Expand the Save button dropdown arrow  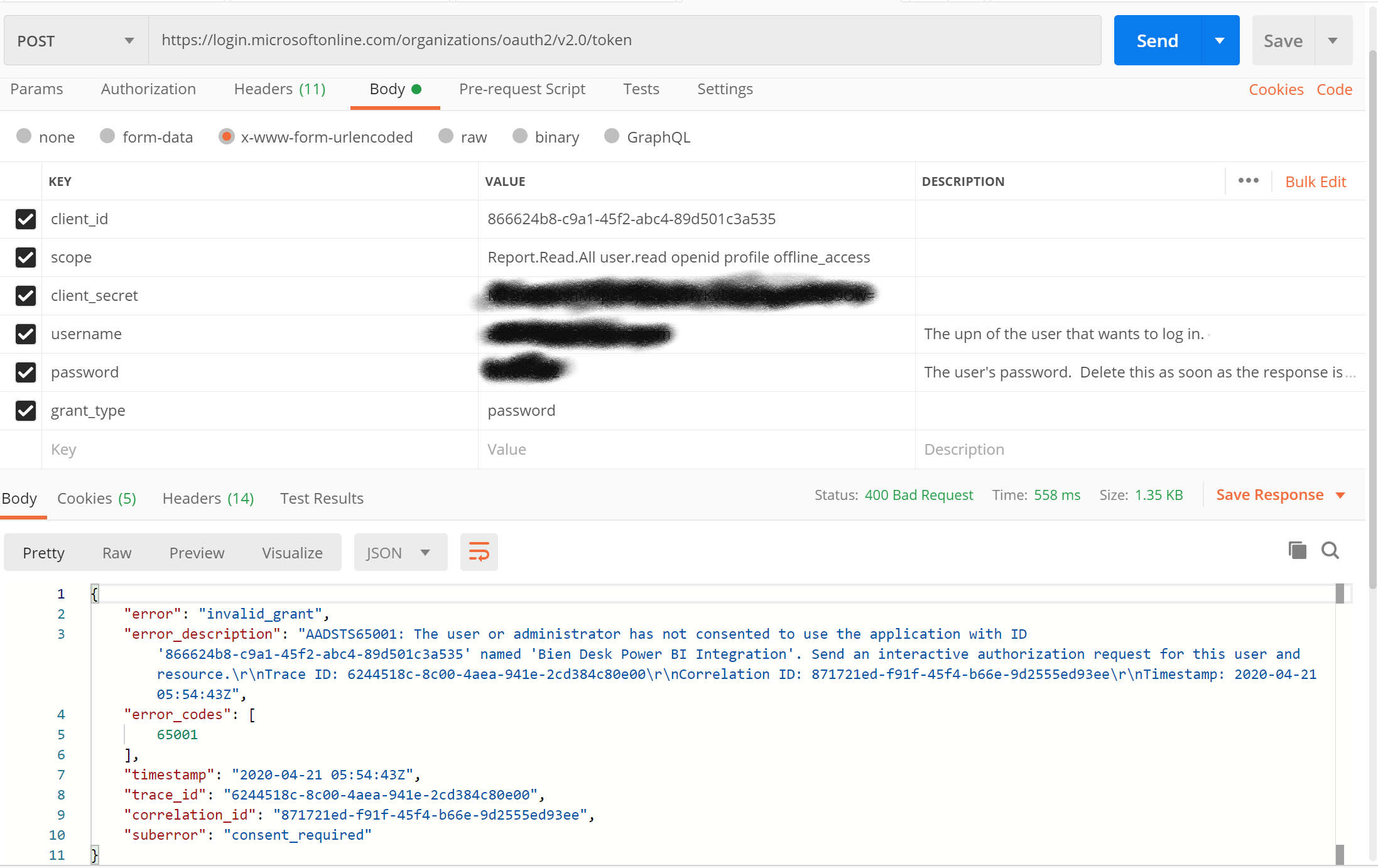tap(1333, 41)
